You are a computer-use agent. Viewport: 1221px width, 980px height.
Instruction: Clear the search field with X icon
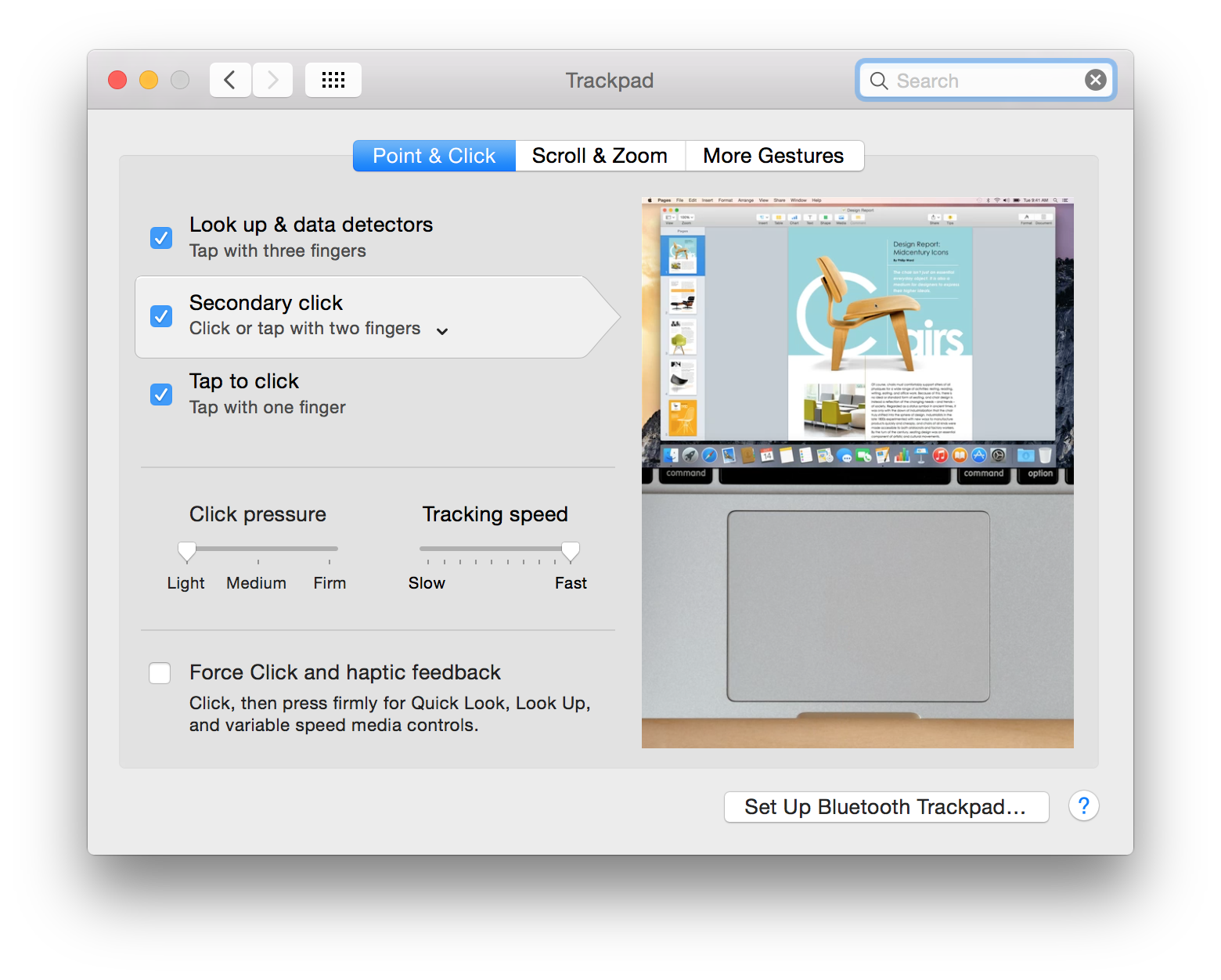[1095, 80]
